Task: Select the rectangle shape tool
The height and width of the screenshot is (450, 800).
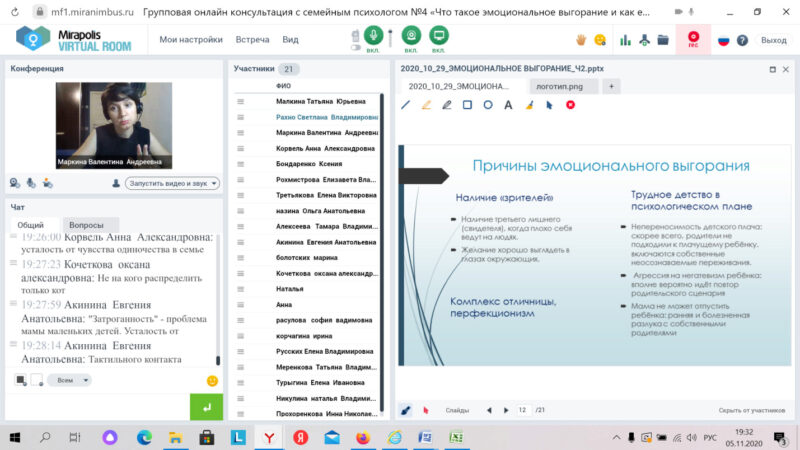Action: [x=467, y=105]
